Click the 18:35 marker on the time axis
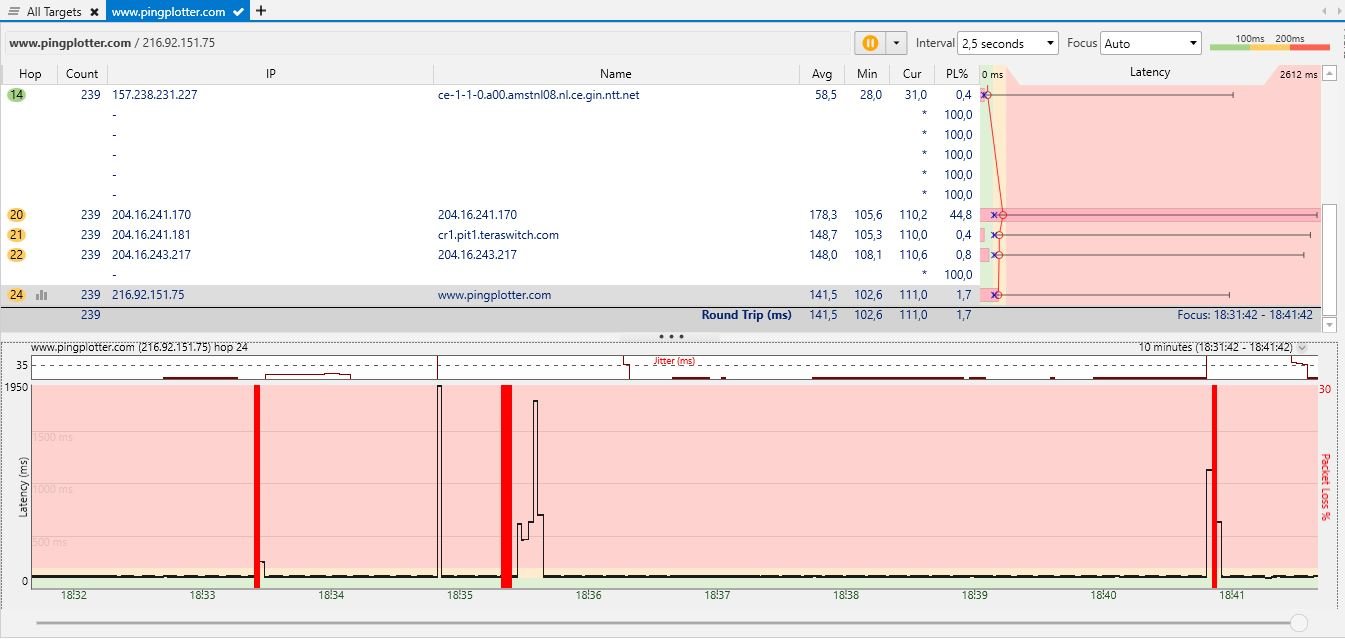The height and width of the screenshot is (639, 1345). [460, 595]
